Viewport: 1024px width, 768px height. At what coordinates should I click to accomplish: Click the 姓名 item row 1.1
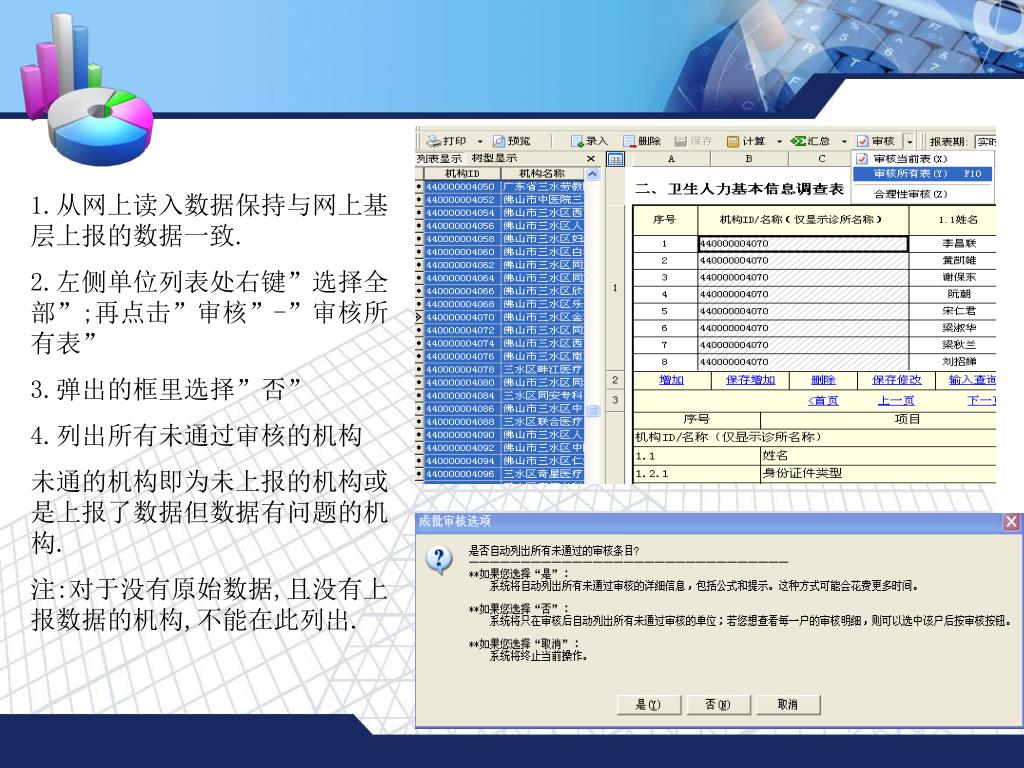coord(814,456)
